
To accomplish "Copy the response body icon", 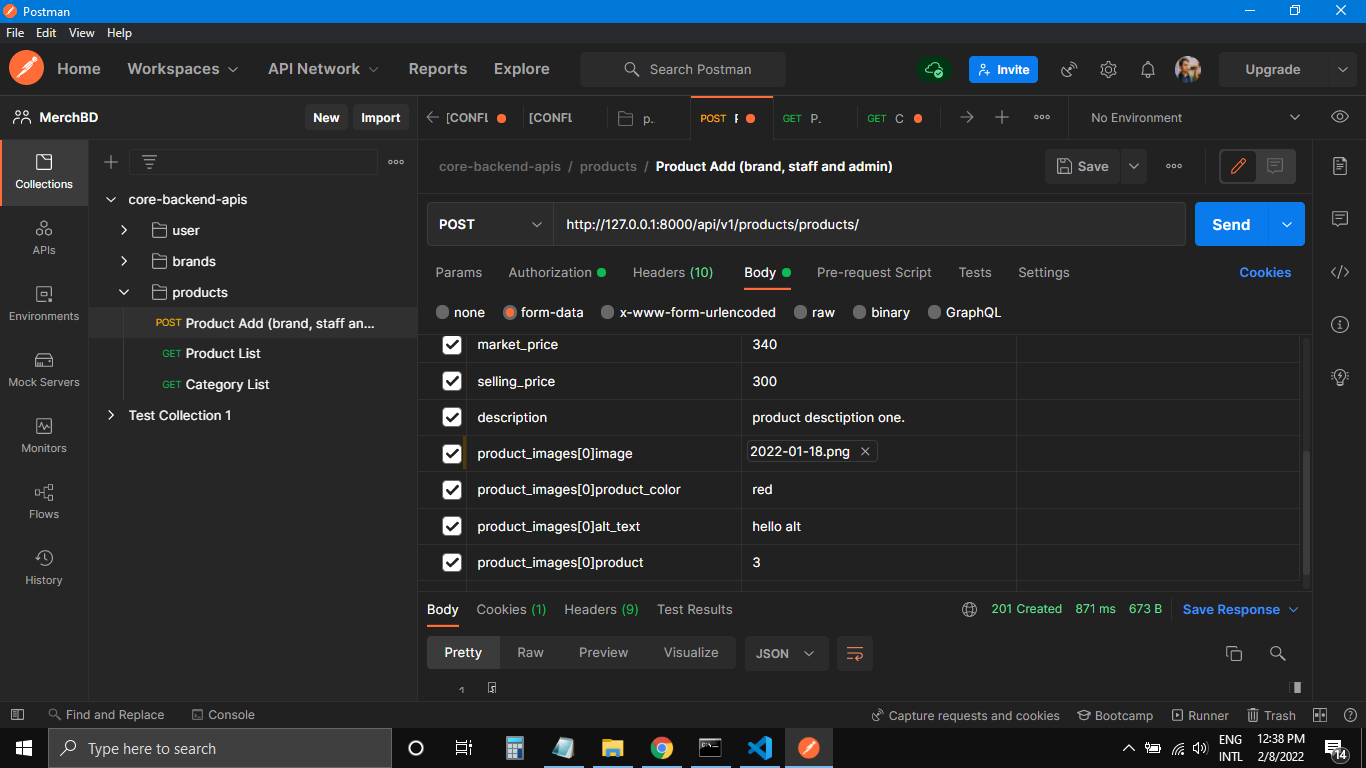I will [1234, 653].
